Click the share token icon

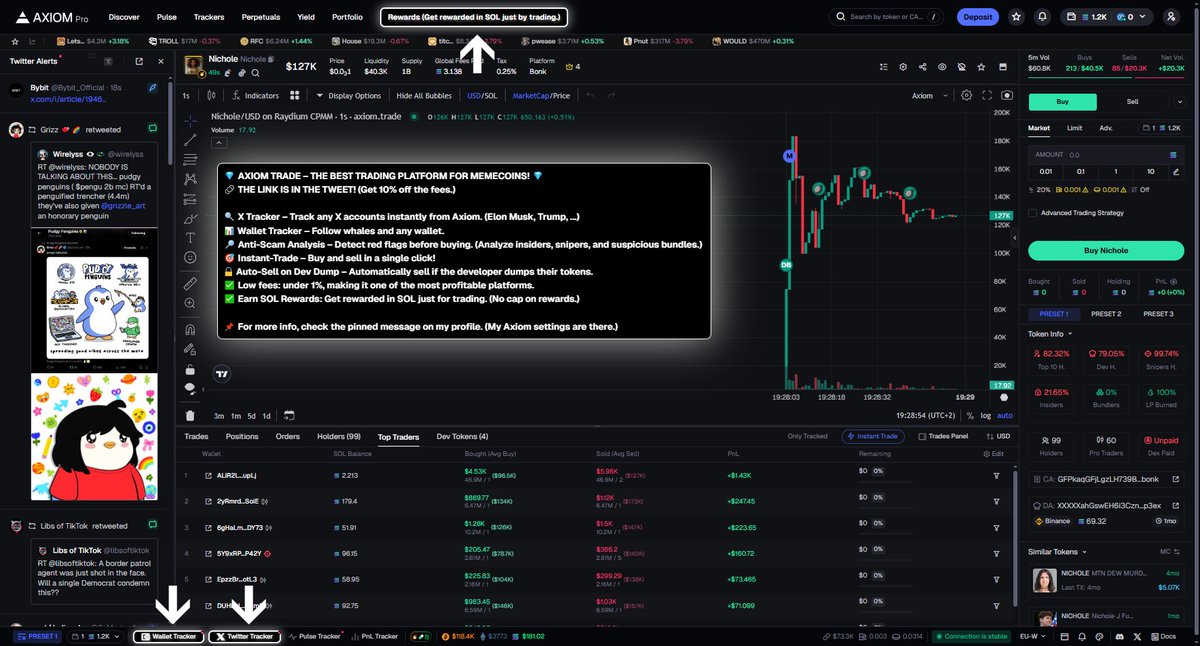pyautogui.click(x=921, y=67)
